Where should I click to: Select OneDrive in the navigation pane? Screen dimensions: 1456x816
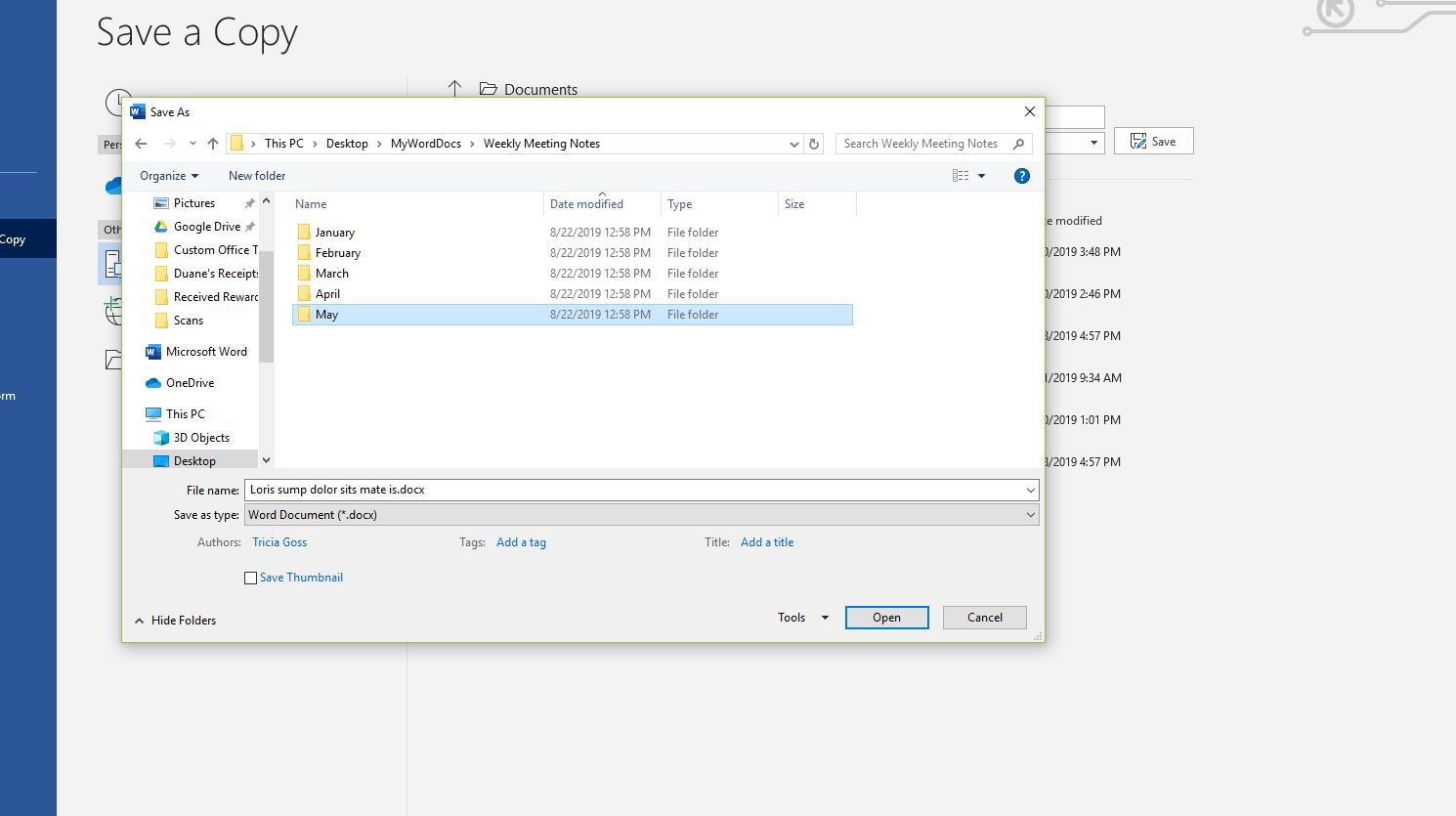coord(180,383)
